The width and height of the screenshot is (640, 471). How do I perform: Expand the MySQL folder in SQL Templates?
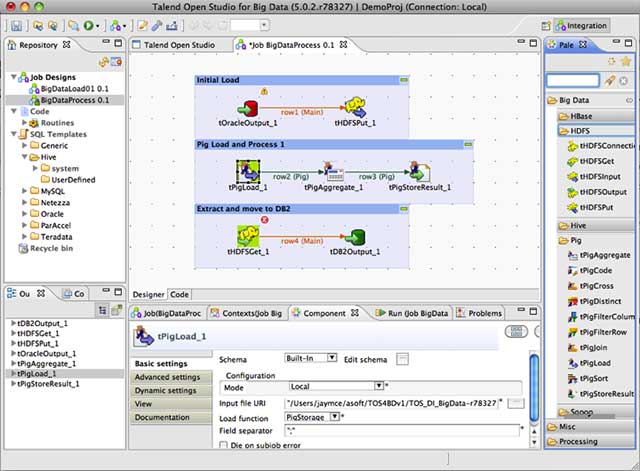tap(26, 190)
